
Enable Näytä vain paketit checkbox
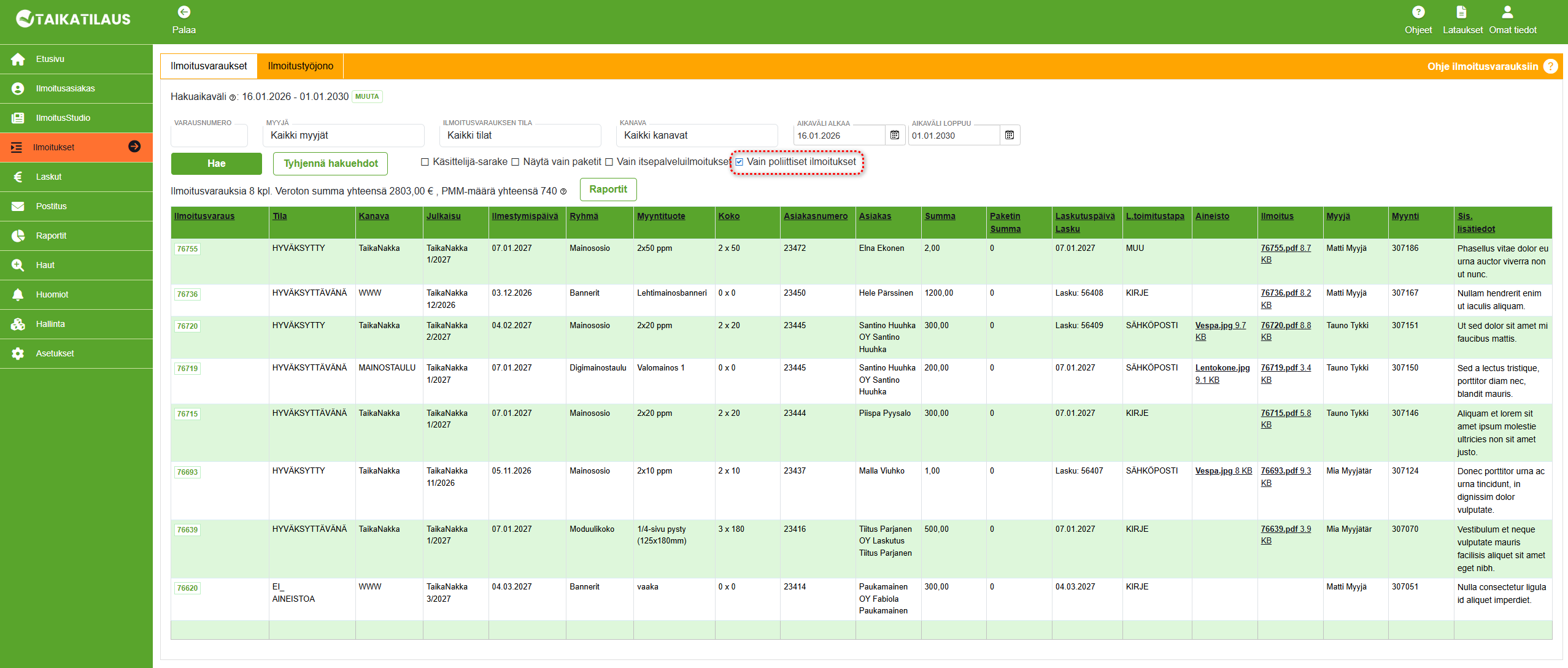515,163
